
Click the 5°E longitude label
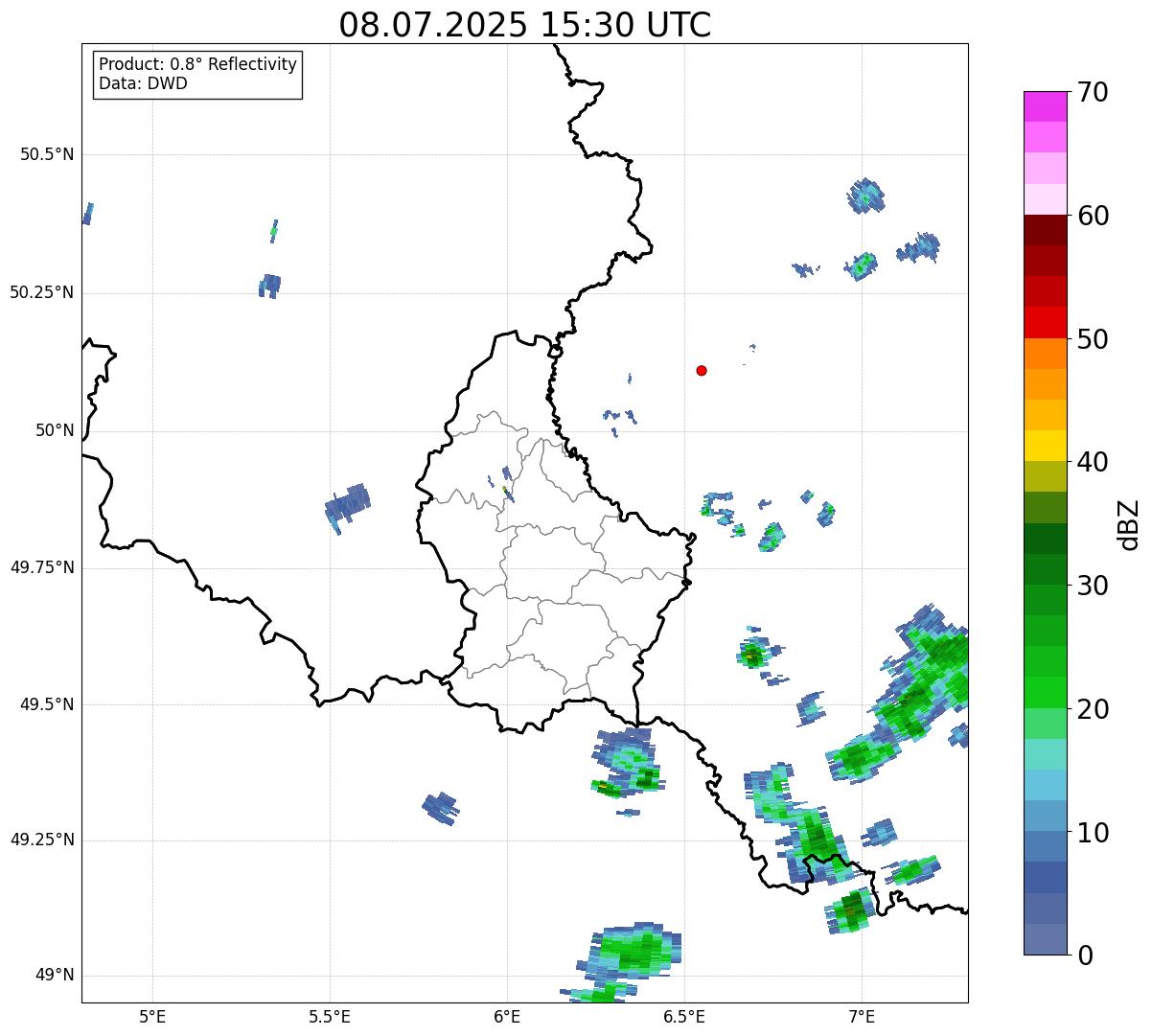coord(152,1016)
